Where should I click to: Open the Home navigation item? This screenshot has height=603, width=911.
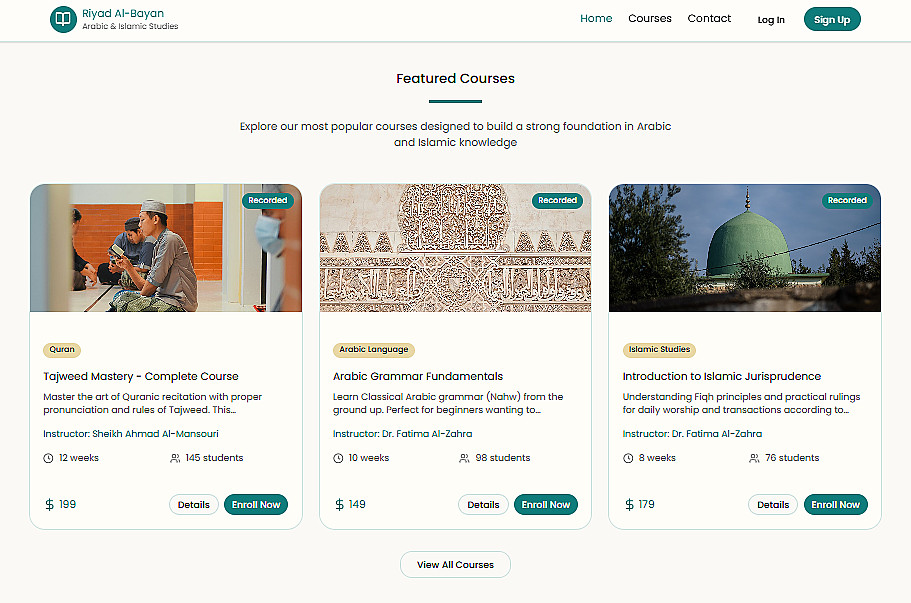point(596,18)
